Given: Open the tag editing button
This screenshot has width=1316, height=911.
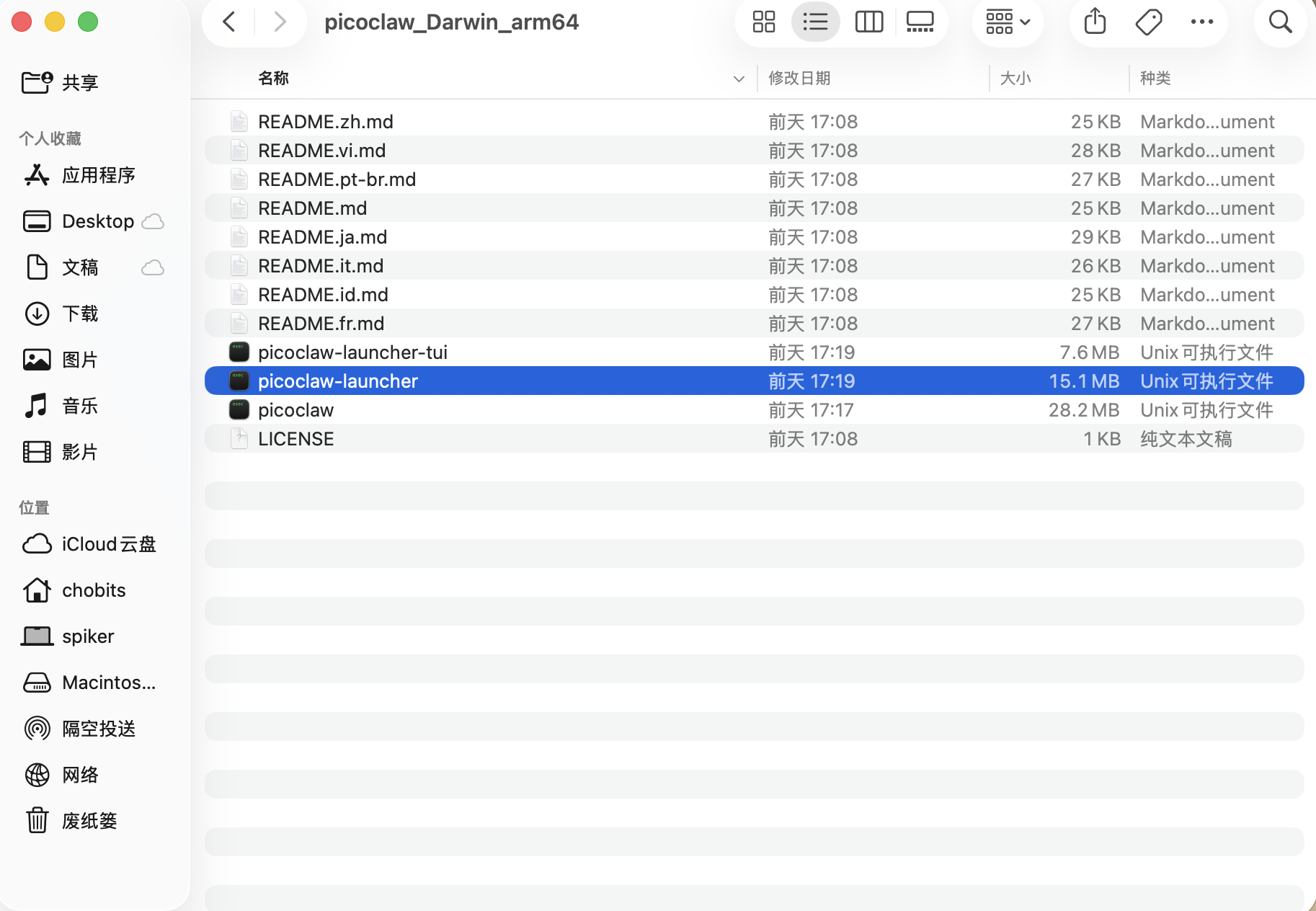Looking at the screenshot, I should [x=1148, y=22].
